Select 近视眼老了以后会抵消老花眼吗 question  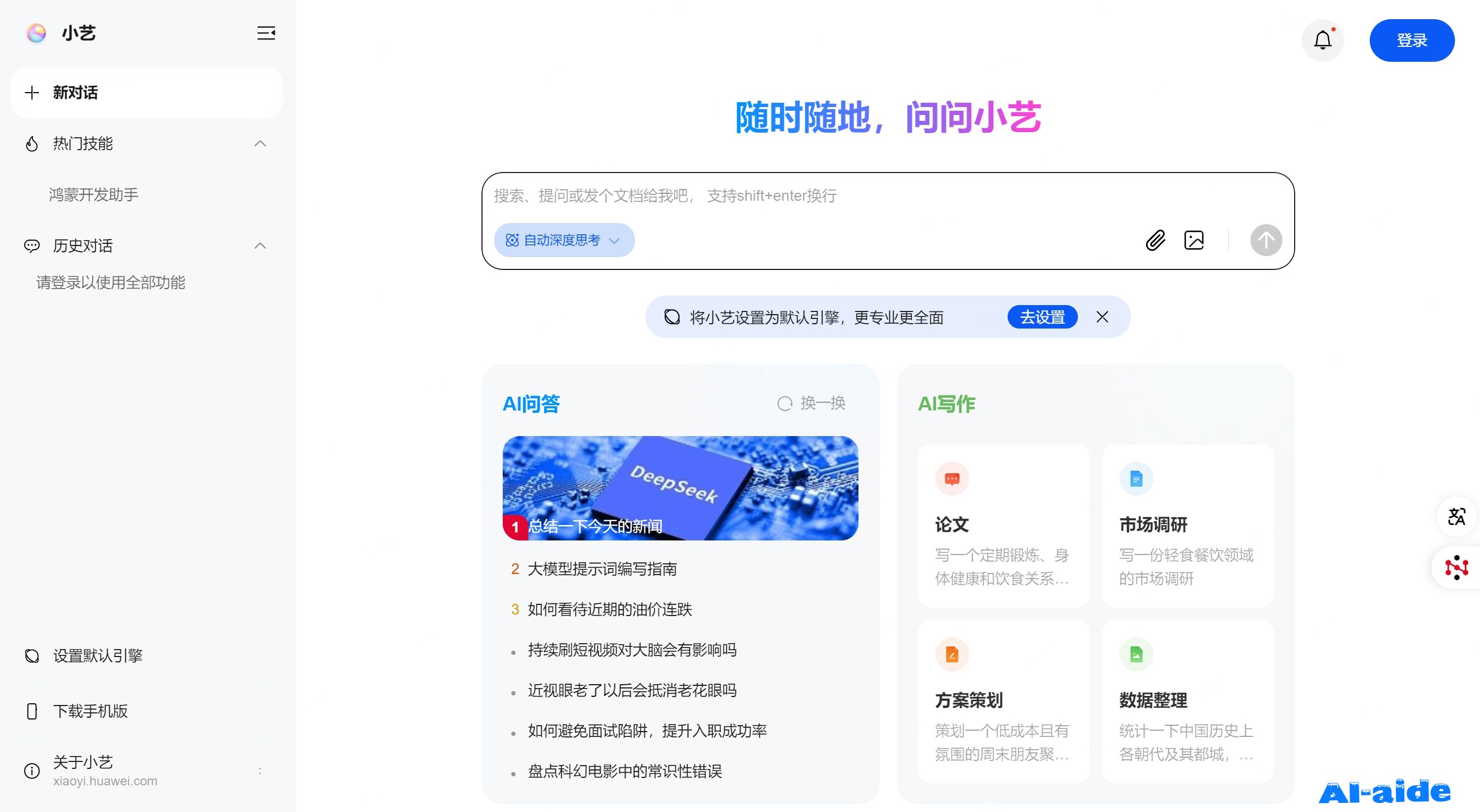coord(632,690)
